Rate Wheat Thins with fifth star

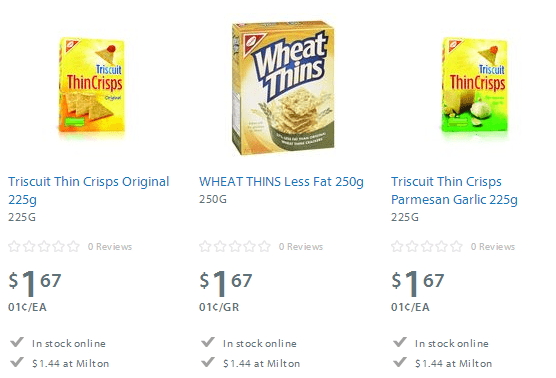pos(265,246)
